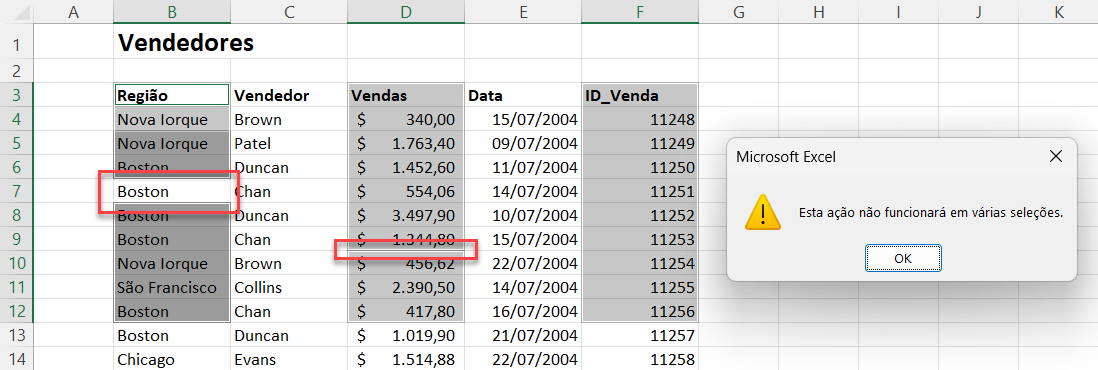The width and height of the screenshot is (1098, 370).
Task: Click the Chicago cell
Action: 172,359
